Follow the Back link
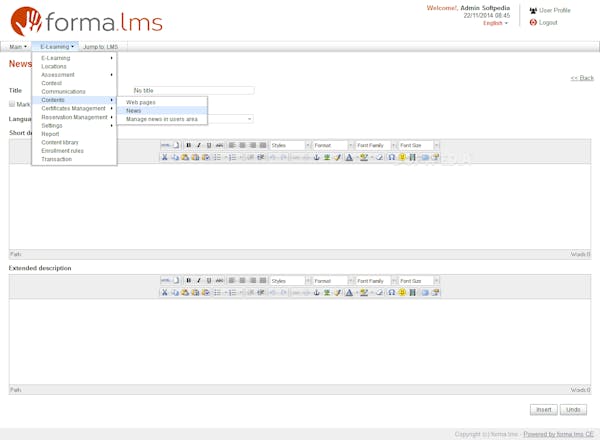600x440 pixels. (582, 78)
